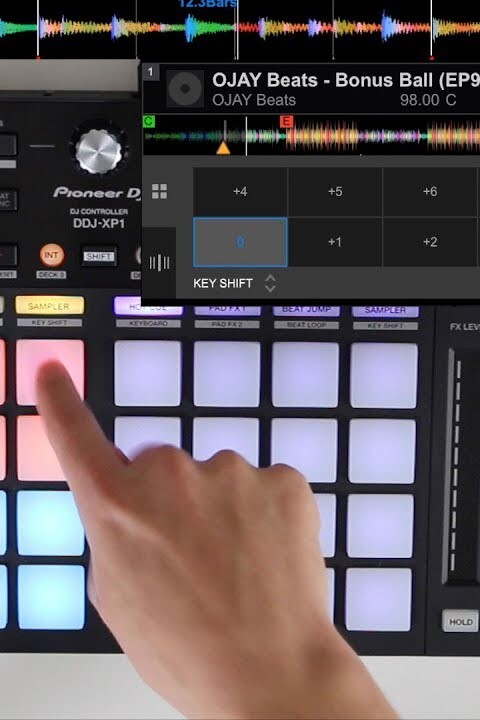Viewport: 480px width, 720px height.
Task: Select the +1 key shift cell
Action: click(x=335, y=242)
